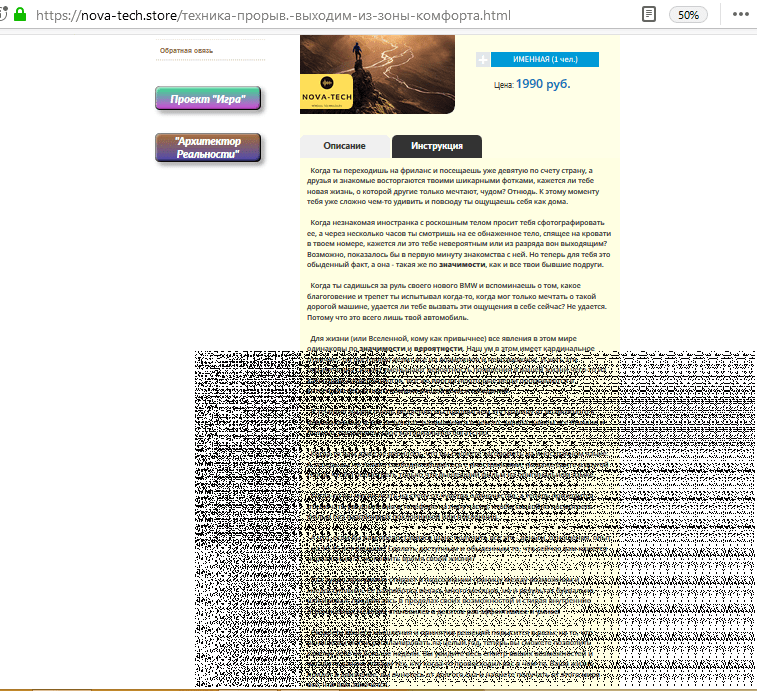Open the three-dot page actions menu
The image size is (757, 691).
(739, 15)
